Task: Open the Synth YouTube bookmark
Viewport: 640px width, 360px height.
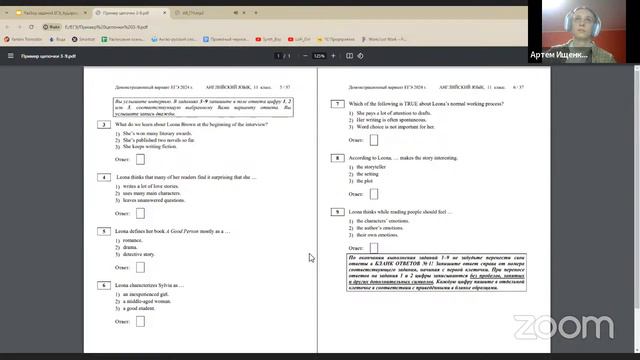Action: tap(268, 39)
